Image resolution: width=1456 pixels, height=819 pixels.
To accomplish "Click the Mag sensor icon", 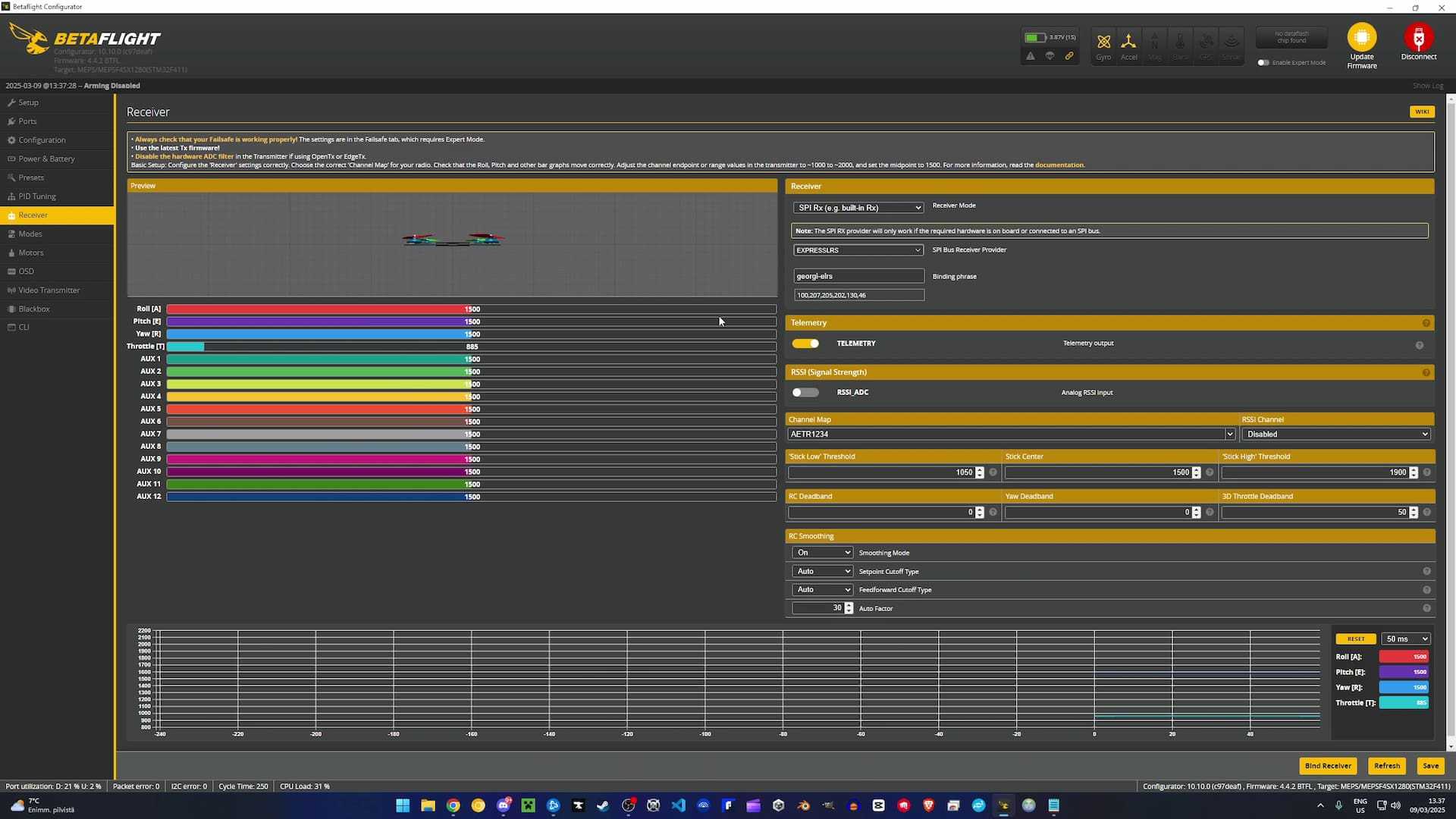I will point(1154,45).
